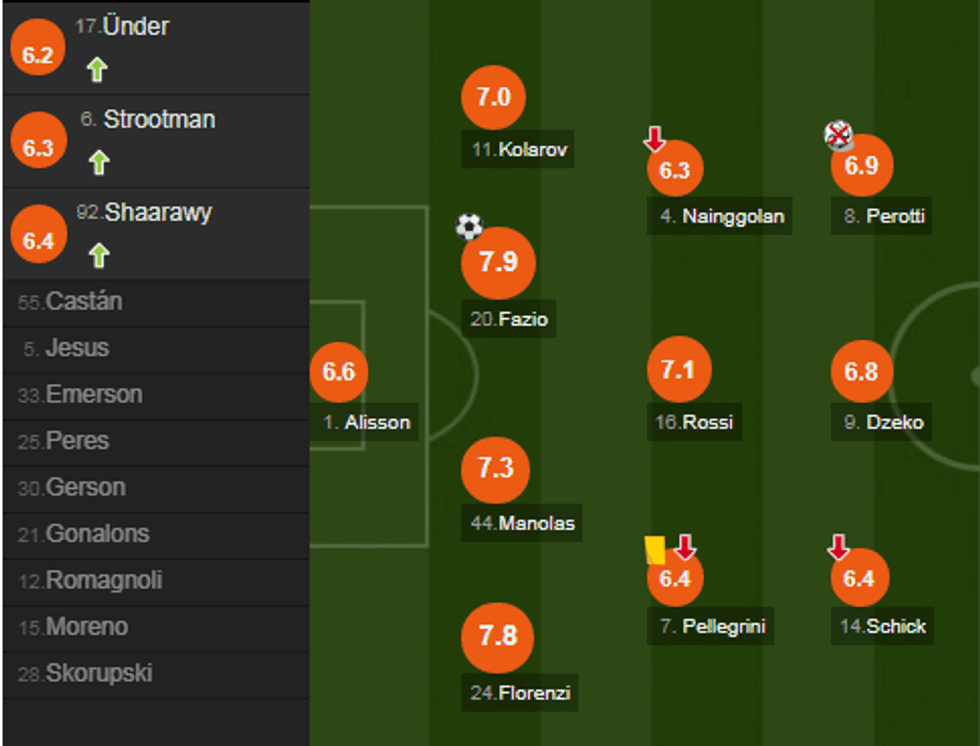The width and height of the screenshot is (980, 746).
Task: Open Florenzi's 7.8 rating badge
Action: point(498,636)
